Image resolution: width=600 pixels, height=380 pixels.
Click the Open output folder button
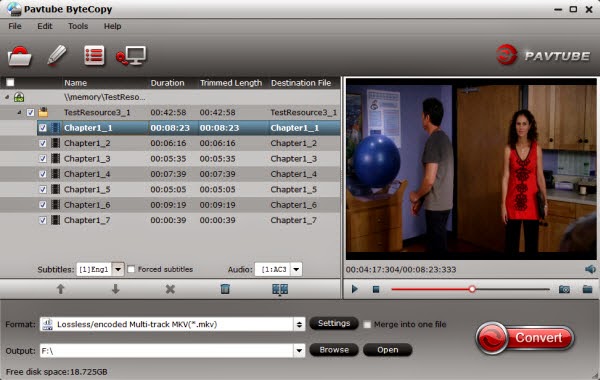click(388, 350)
